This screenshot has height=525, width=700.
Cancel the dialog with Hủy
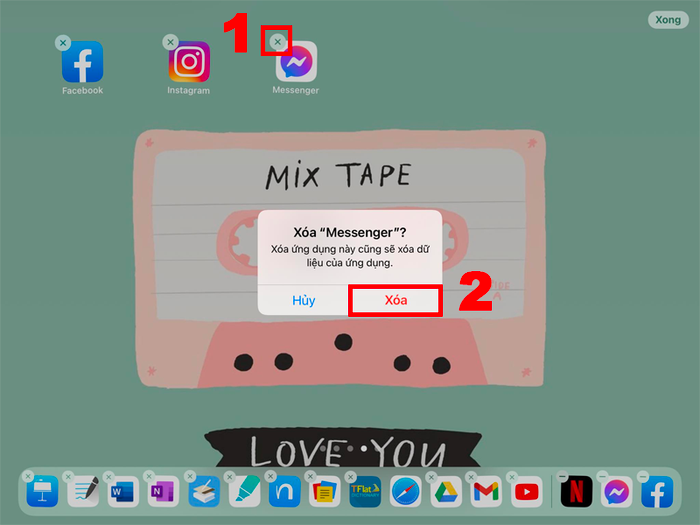(304, 300)
